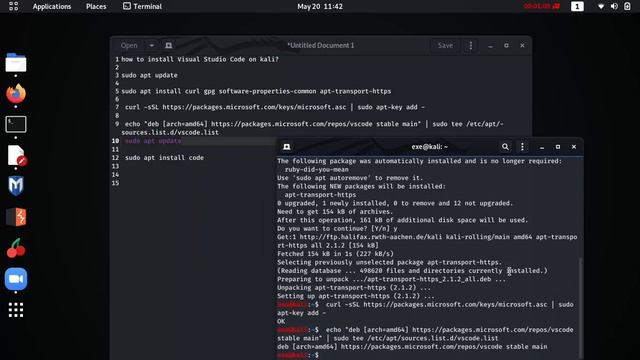Open the Places menu
Viewport: 640px width, 360px height.
pos(96,7)
